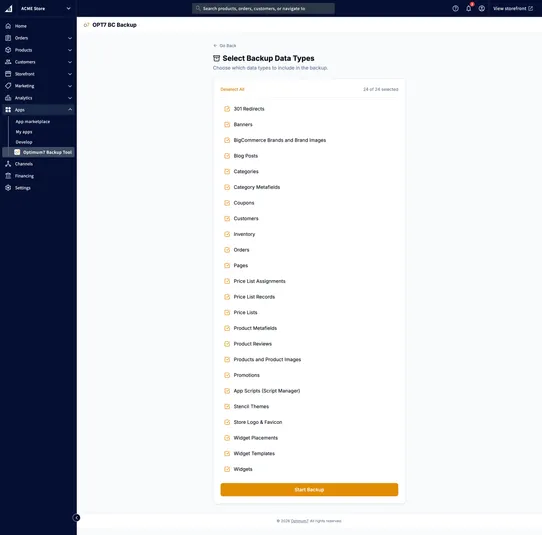Toggle the Inventory checkbox

pyautogui.click(x=227, y=234)
